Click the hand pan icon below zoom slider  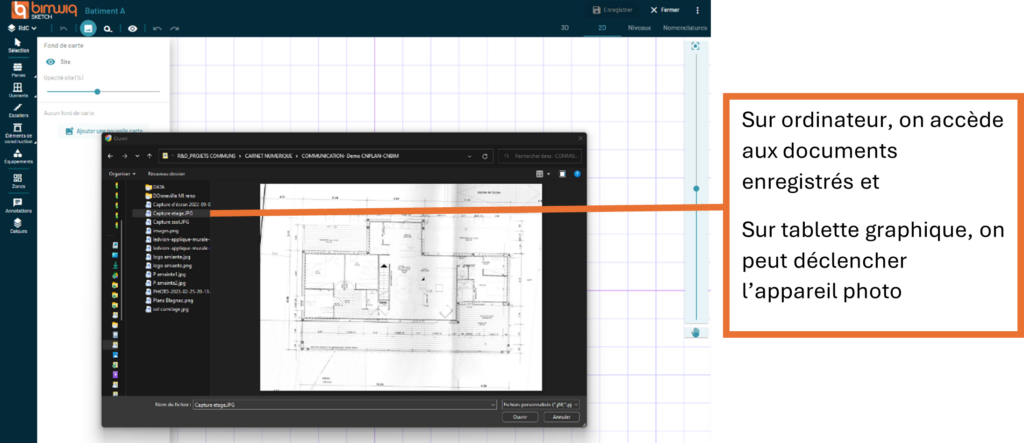tap(696, 333)
